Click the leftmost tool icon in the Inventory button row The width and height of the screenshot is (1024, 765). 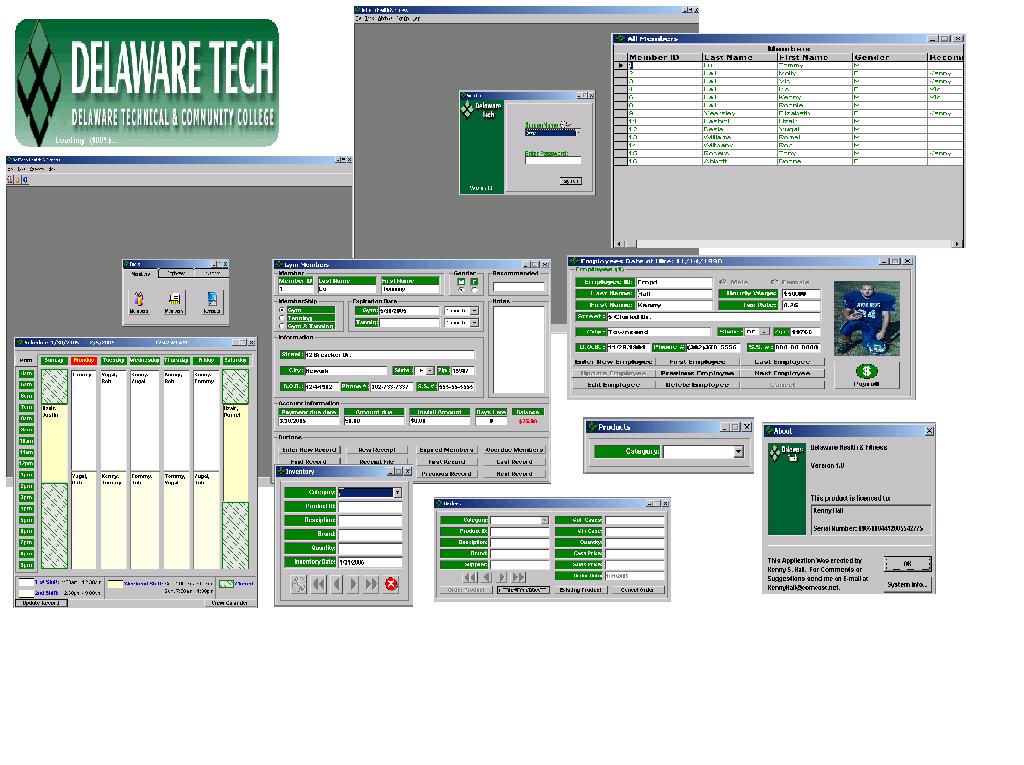298,584
